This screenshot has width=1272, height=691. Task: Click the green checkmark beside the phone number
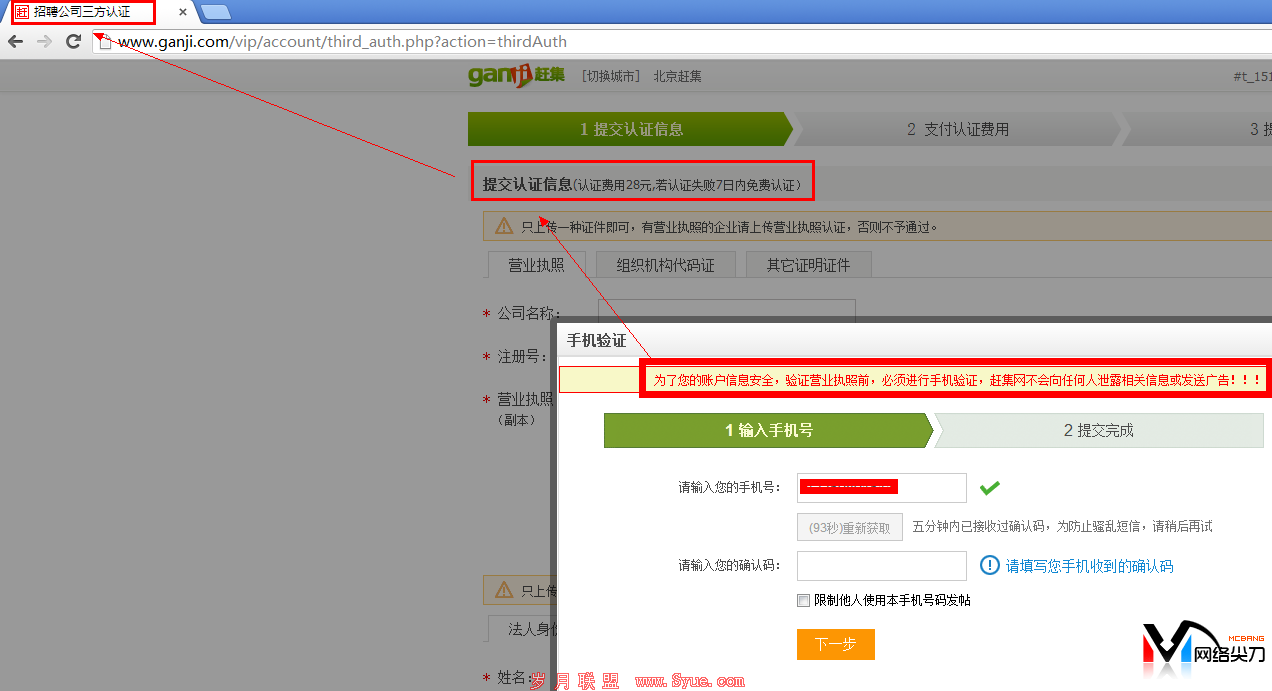click(x=990, y=488)
